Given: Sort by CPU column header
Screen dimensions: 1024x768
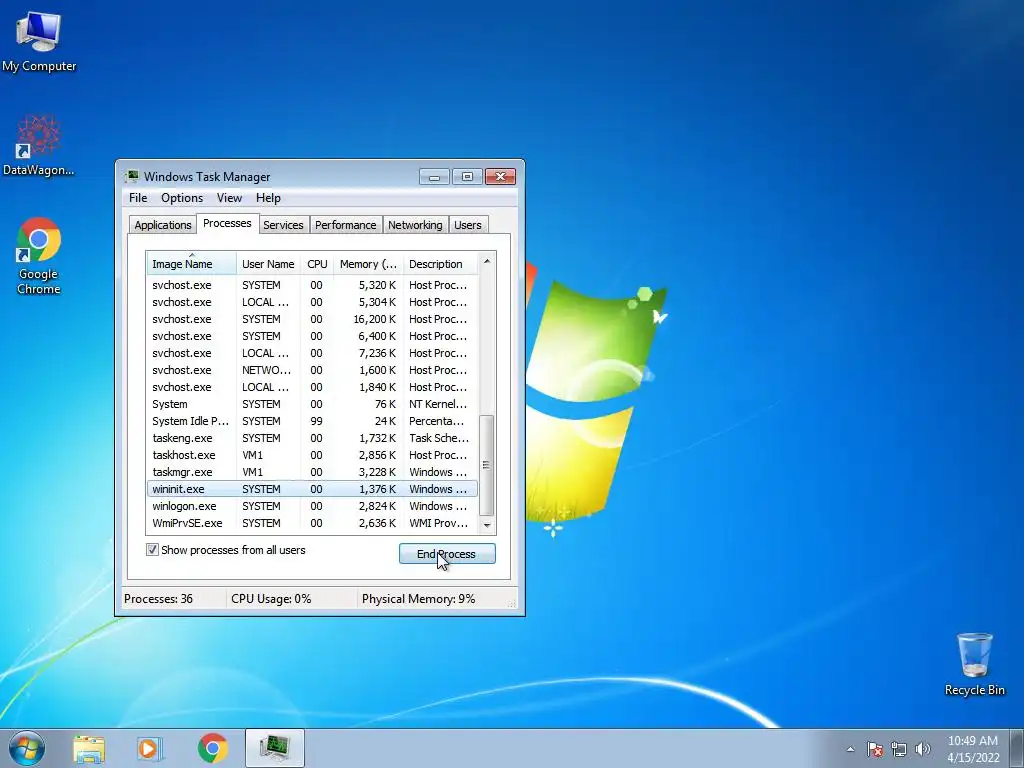Looking at the screenshot, I should [317, 264].
